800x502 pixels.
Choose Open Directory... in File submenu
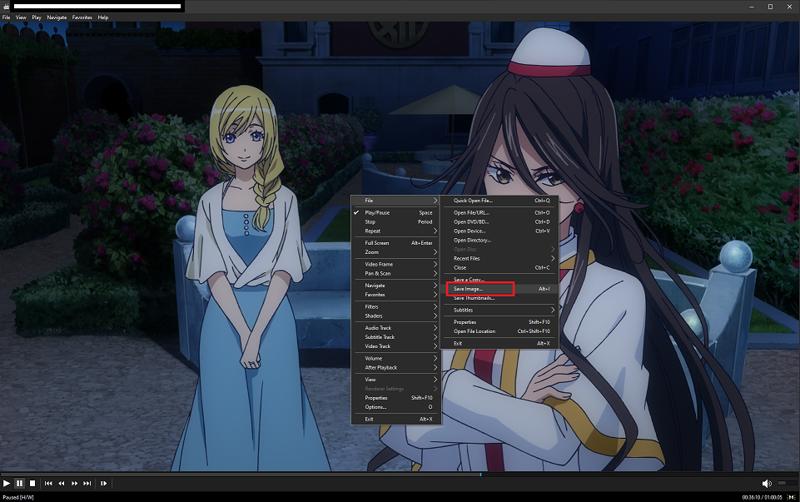[499, 240]
